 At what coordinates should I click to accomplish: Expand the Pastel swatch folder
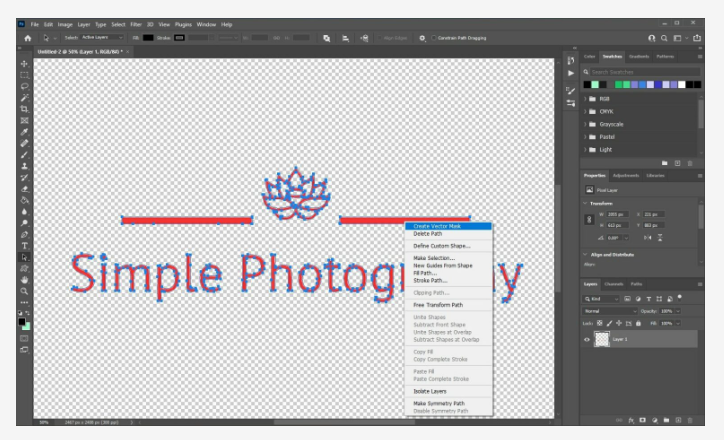point(585,137)
